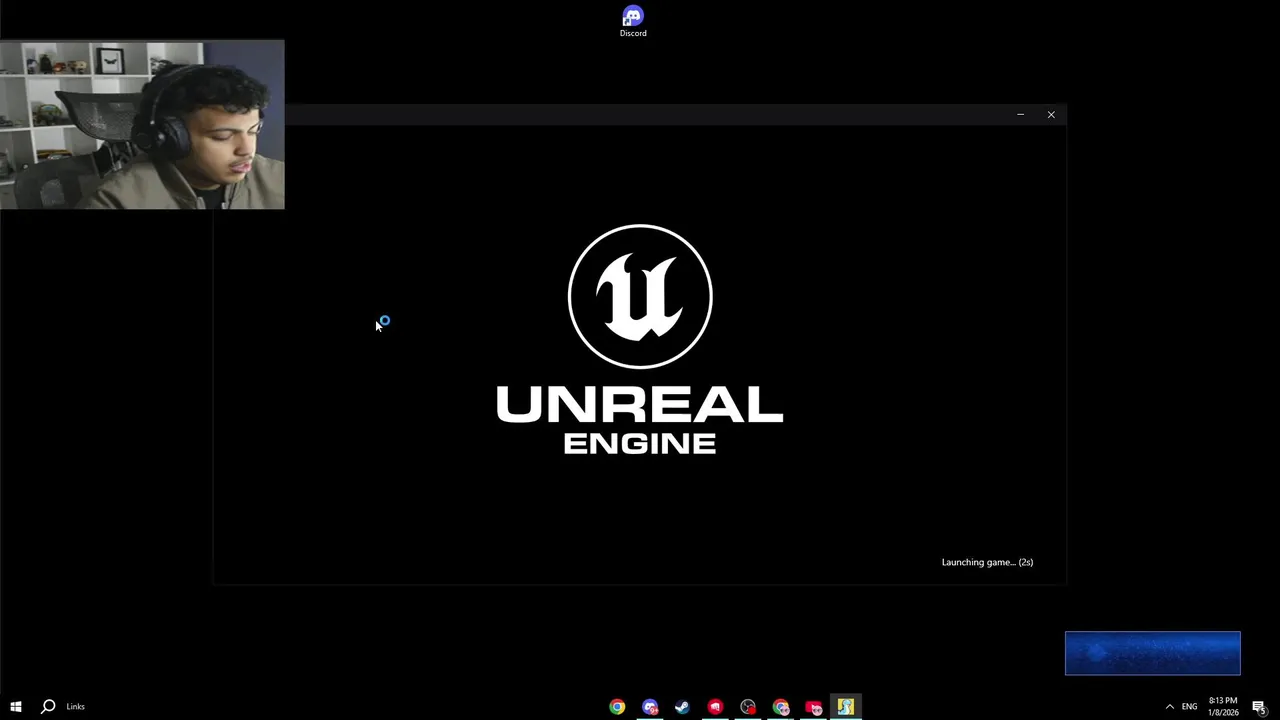Image resolution: width=1280 pixels, height=720 pixels.
Task: Click the taskbar search magnifier icon
Action: click(47, 706)
